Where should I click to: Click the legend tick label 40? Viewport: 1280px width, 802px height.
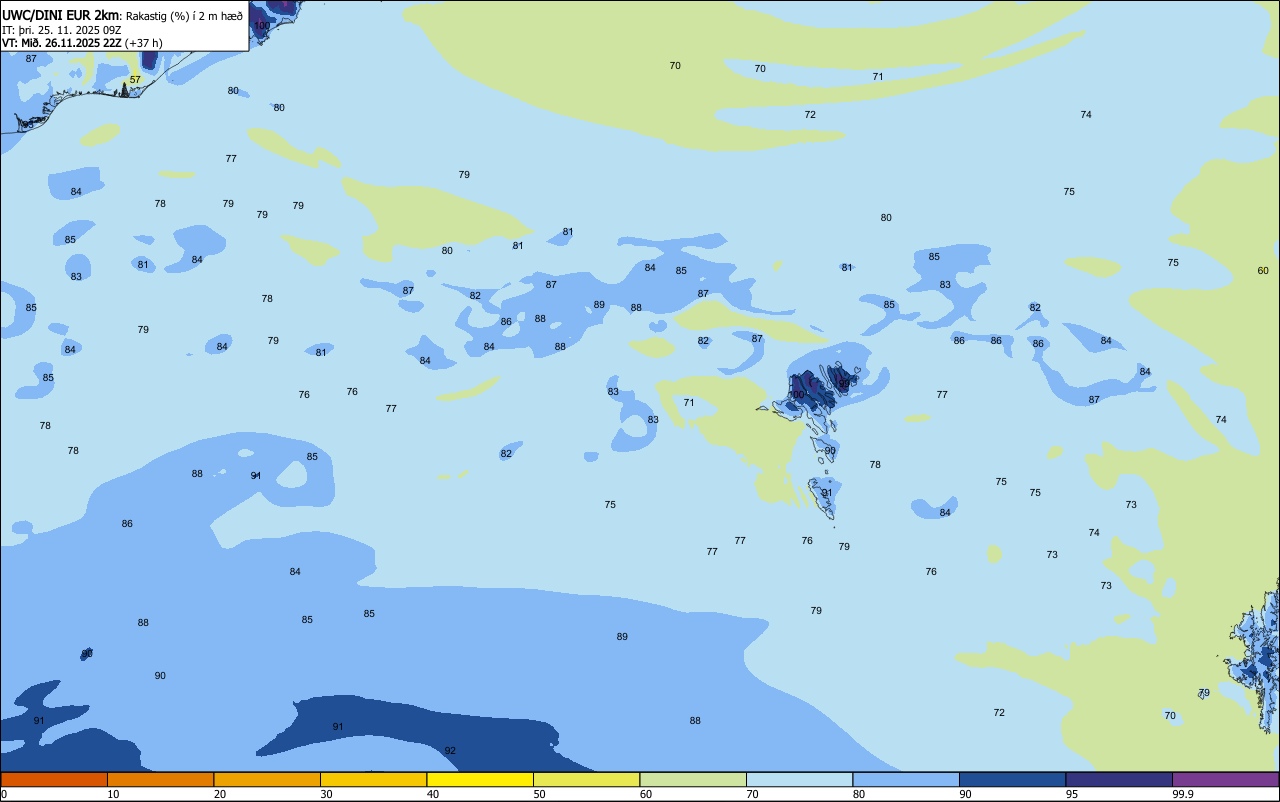pyautogui.click(x=433, y=794)
